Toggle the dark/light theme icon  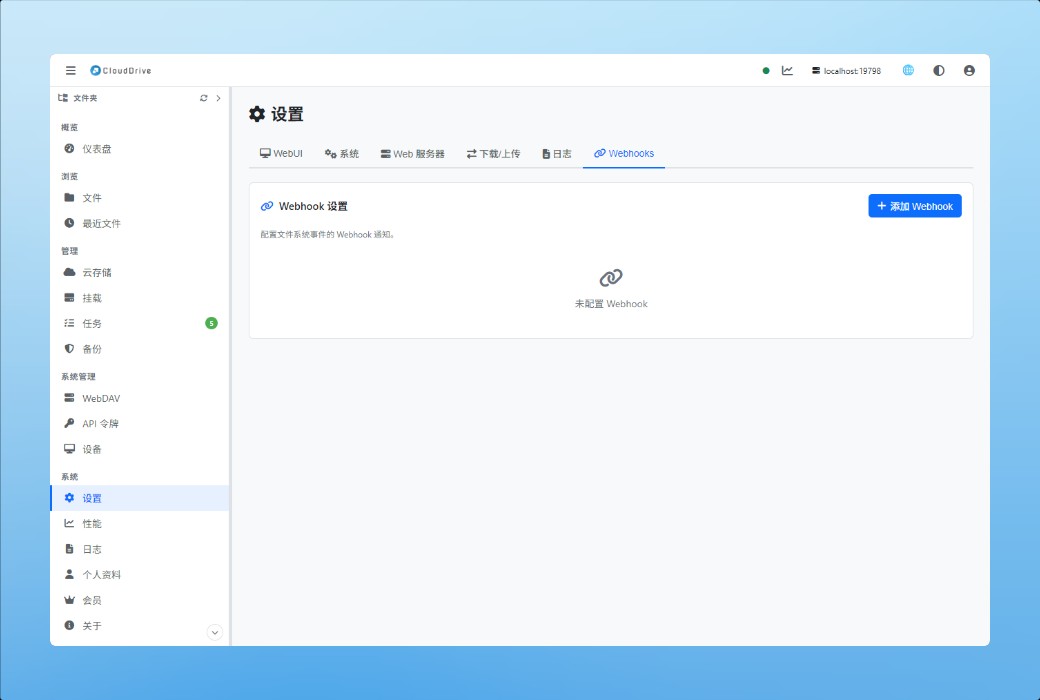pos(939,70)
